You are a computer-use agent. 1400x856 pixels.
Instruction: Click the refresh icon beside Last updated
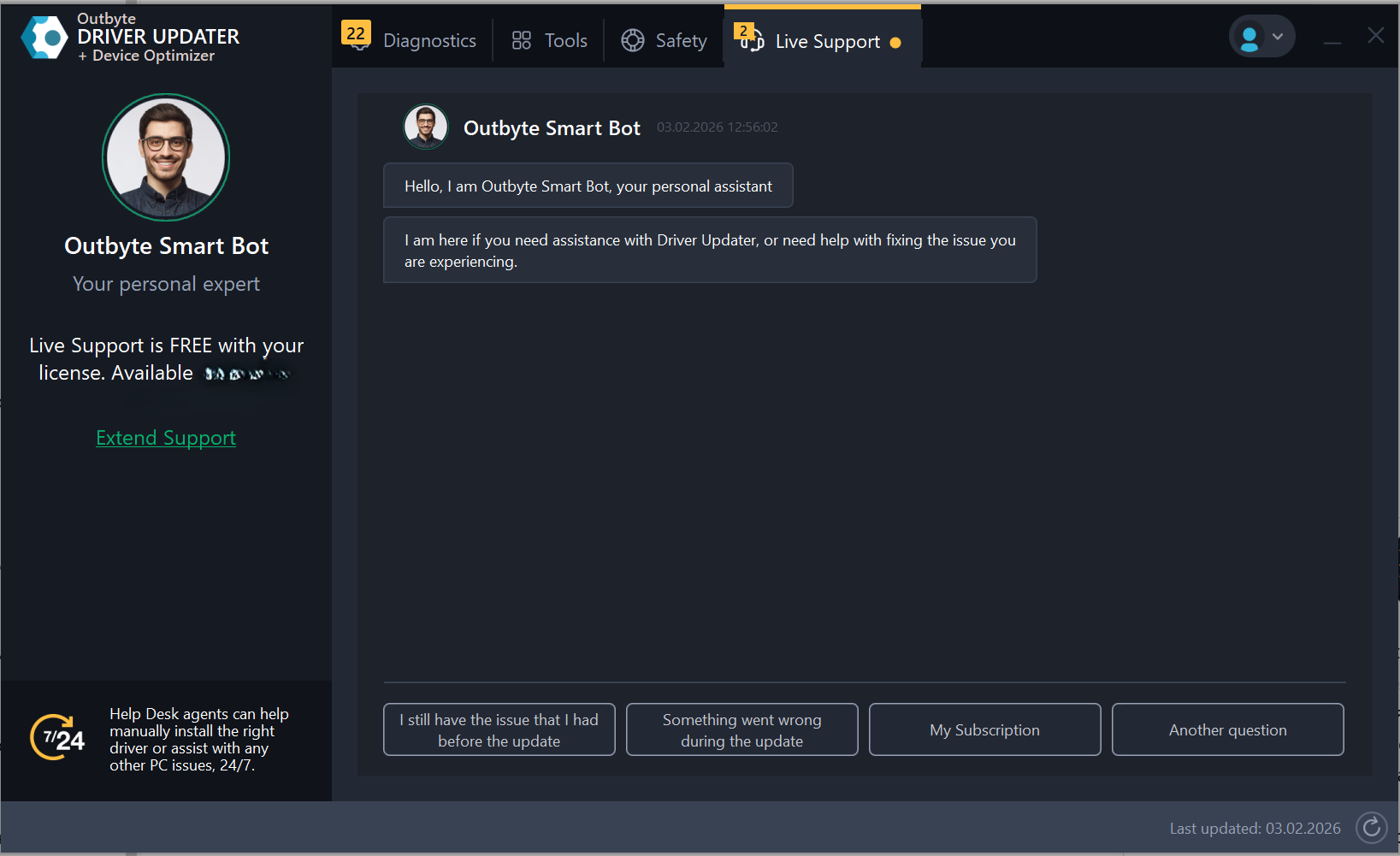coord(1371,828)
